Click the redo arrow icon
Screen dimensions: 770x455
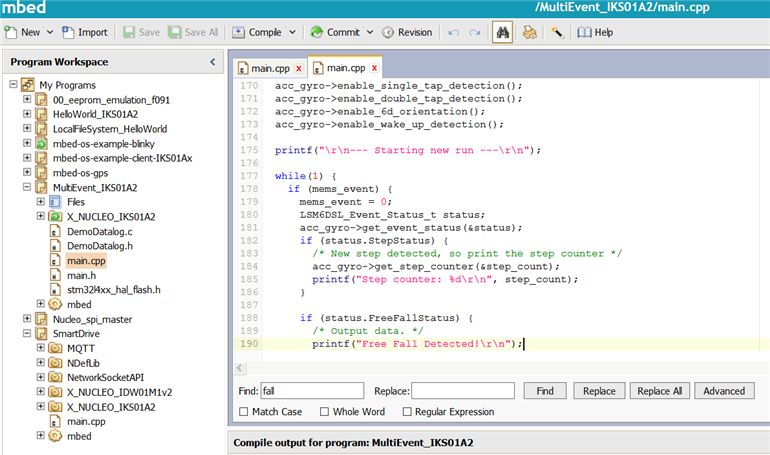click(474, 32)
